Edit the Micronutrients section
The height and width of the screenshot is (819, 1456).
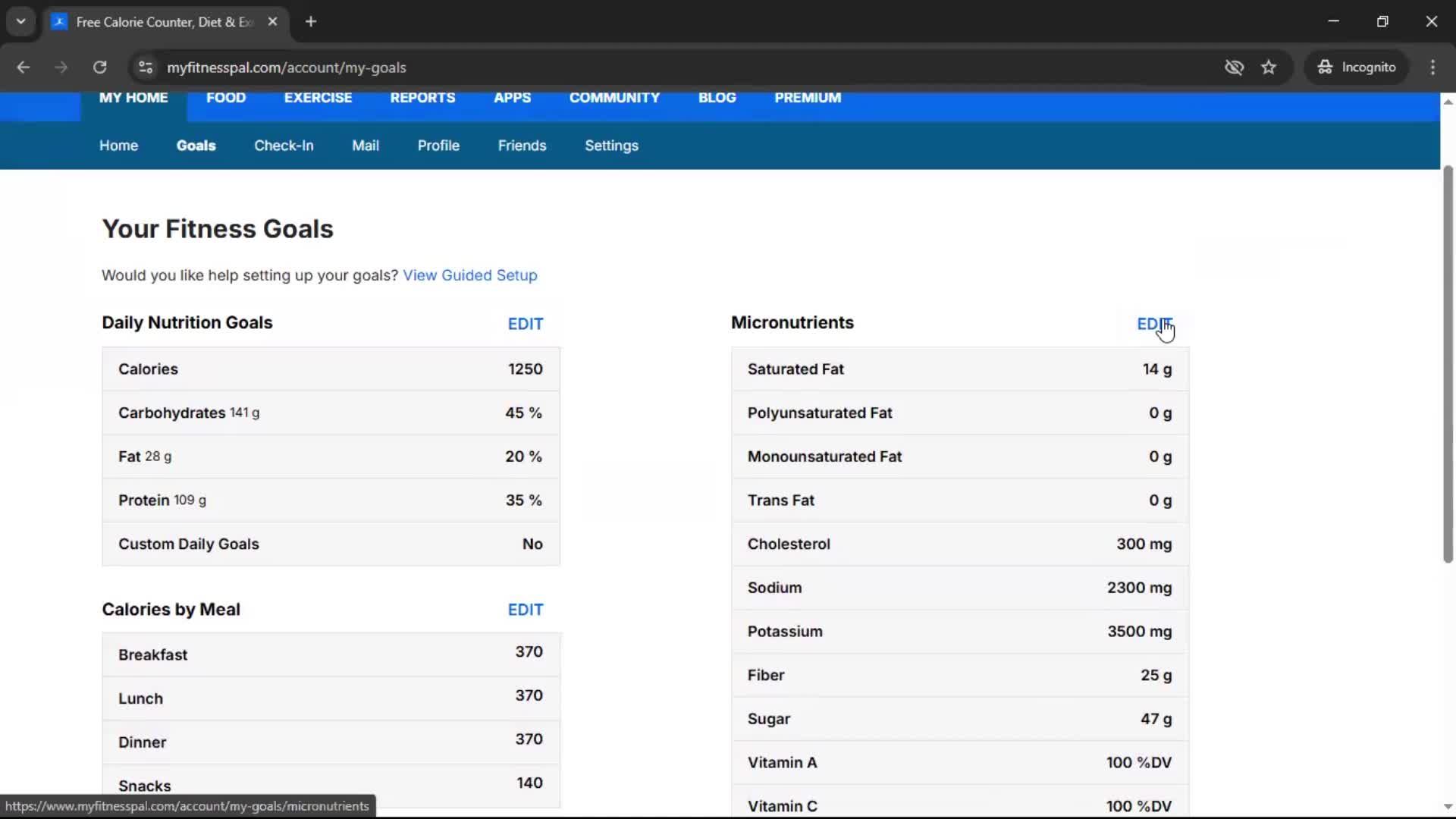click(1154, 324)
